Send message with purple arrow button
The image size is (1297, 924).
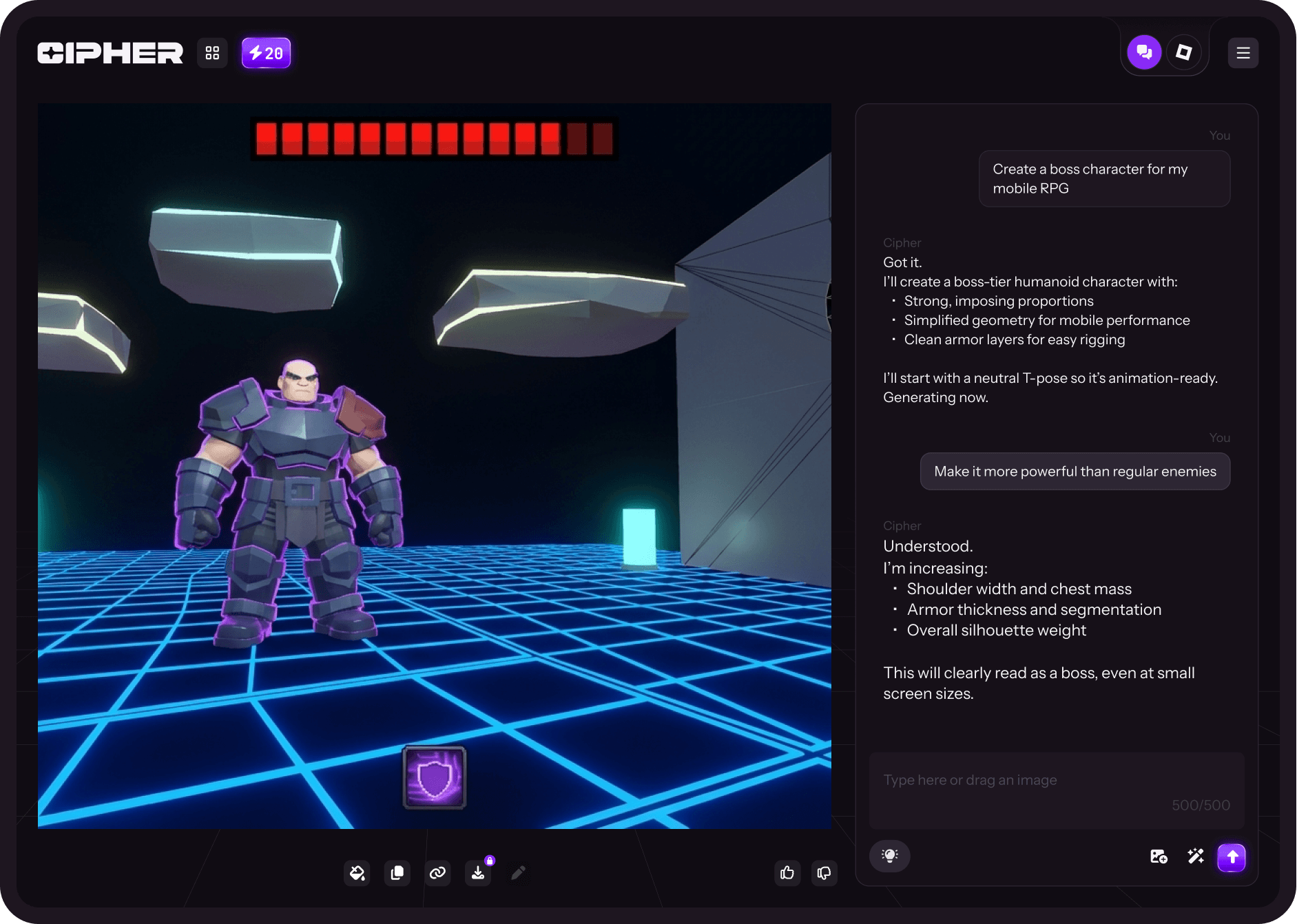1232,857
